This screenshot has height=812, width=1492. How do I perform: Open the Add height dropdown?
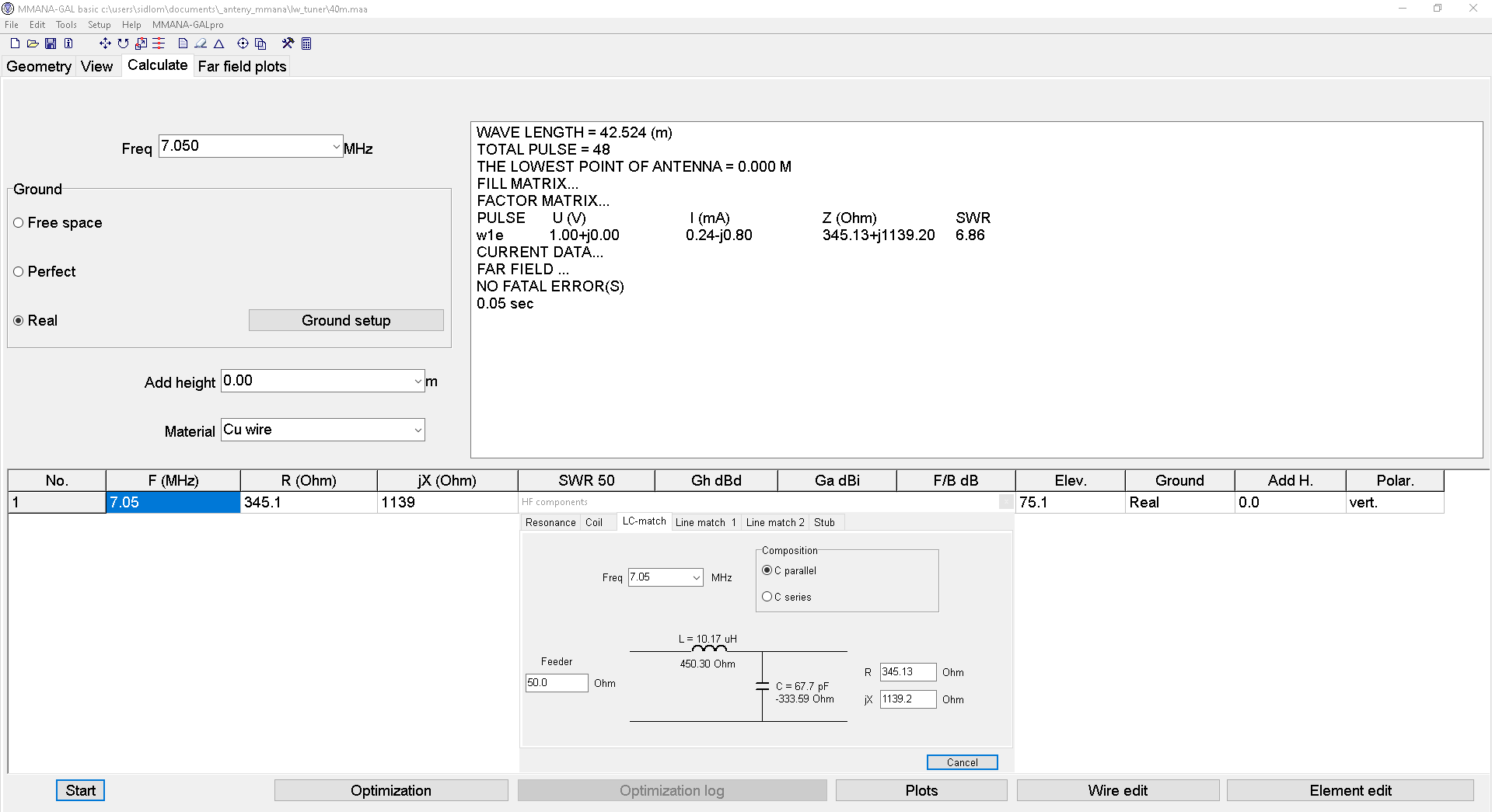click(418, 382)
